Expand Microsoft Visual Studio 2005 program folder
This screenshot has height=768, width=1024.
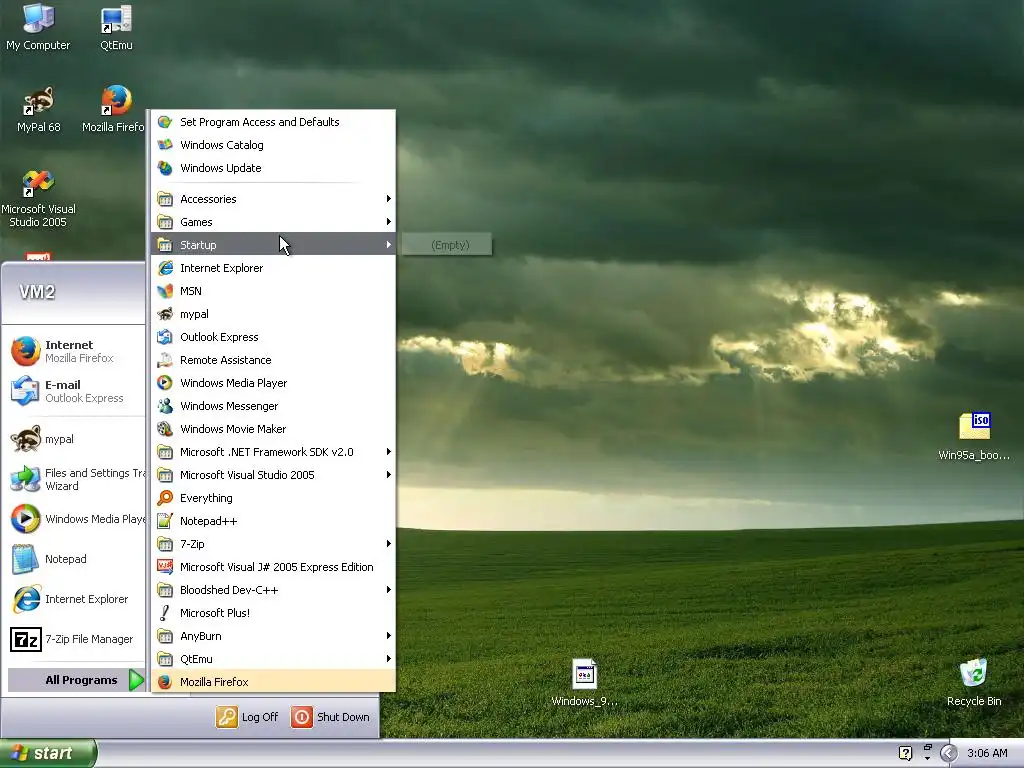pos(273,475)
